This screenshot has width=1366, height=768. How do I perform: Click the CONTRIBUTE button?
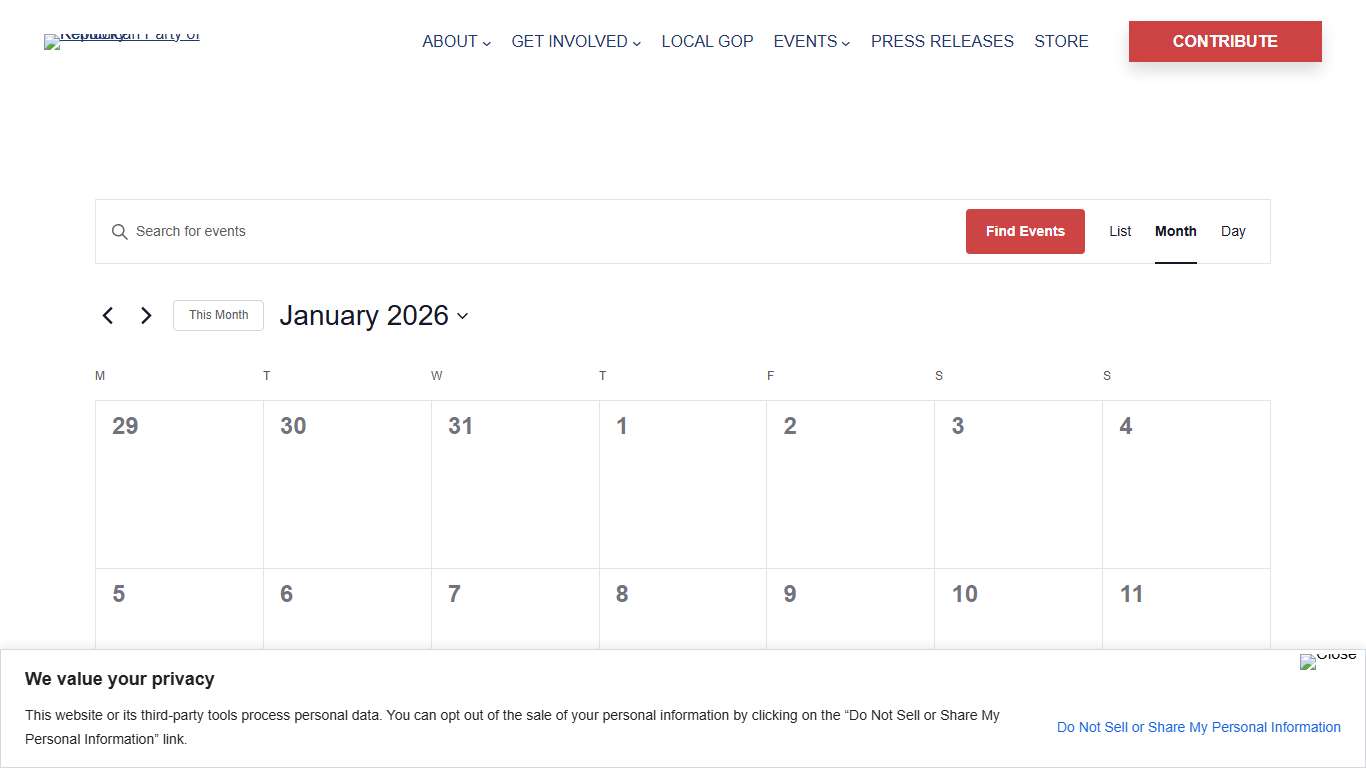(x=1225, y=41)
